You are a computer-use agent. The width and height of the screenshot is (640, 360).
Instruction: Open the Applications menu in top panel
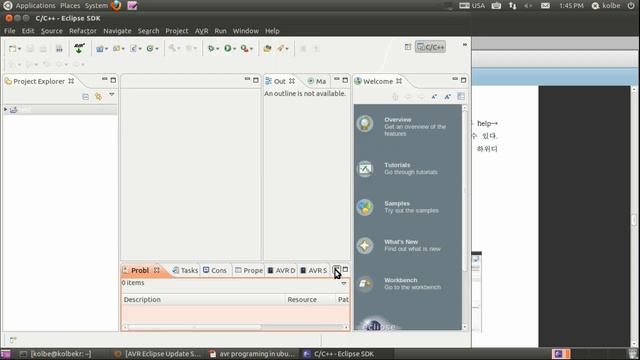point(36,6)
